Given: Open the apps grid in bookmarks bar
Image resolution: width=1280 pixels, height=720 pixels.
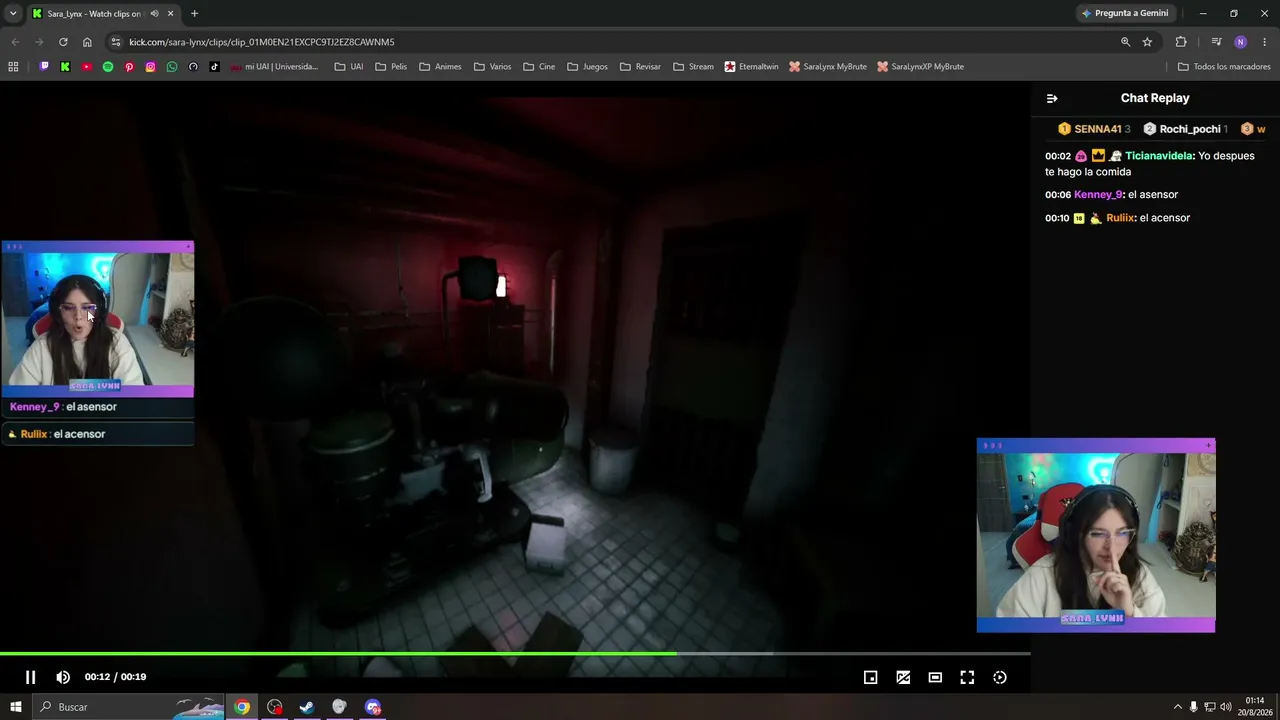Looking at the screenshot, I should pyautogui.click(x=13, y=67).
